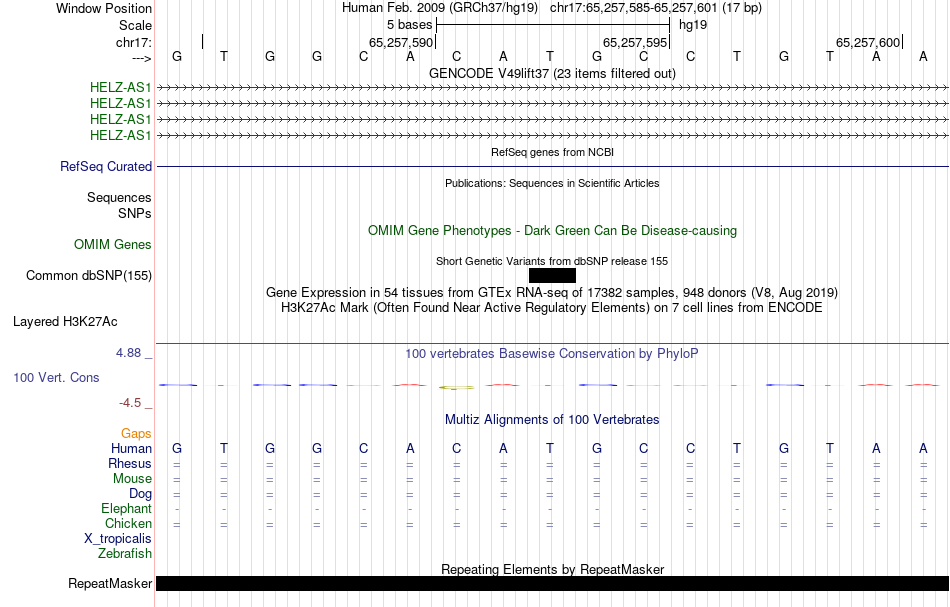Click the OMIM Genes label
The width and height of the screenshot is (950, 607).
coord(112,244)
